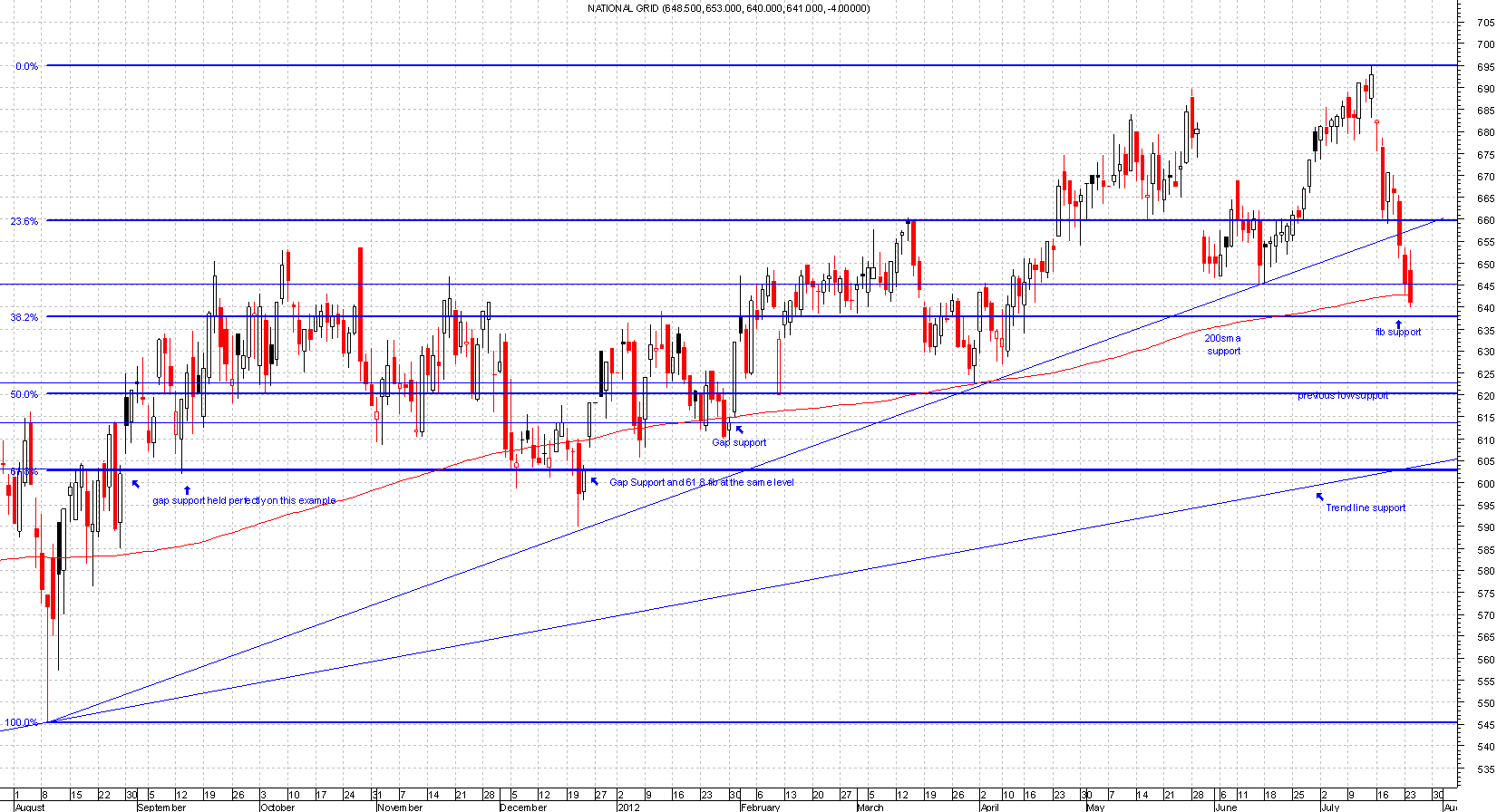Select the 100.0% Fibonacci level label
Screen dimensions: 1497x812
coord(22,723)
